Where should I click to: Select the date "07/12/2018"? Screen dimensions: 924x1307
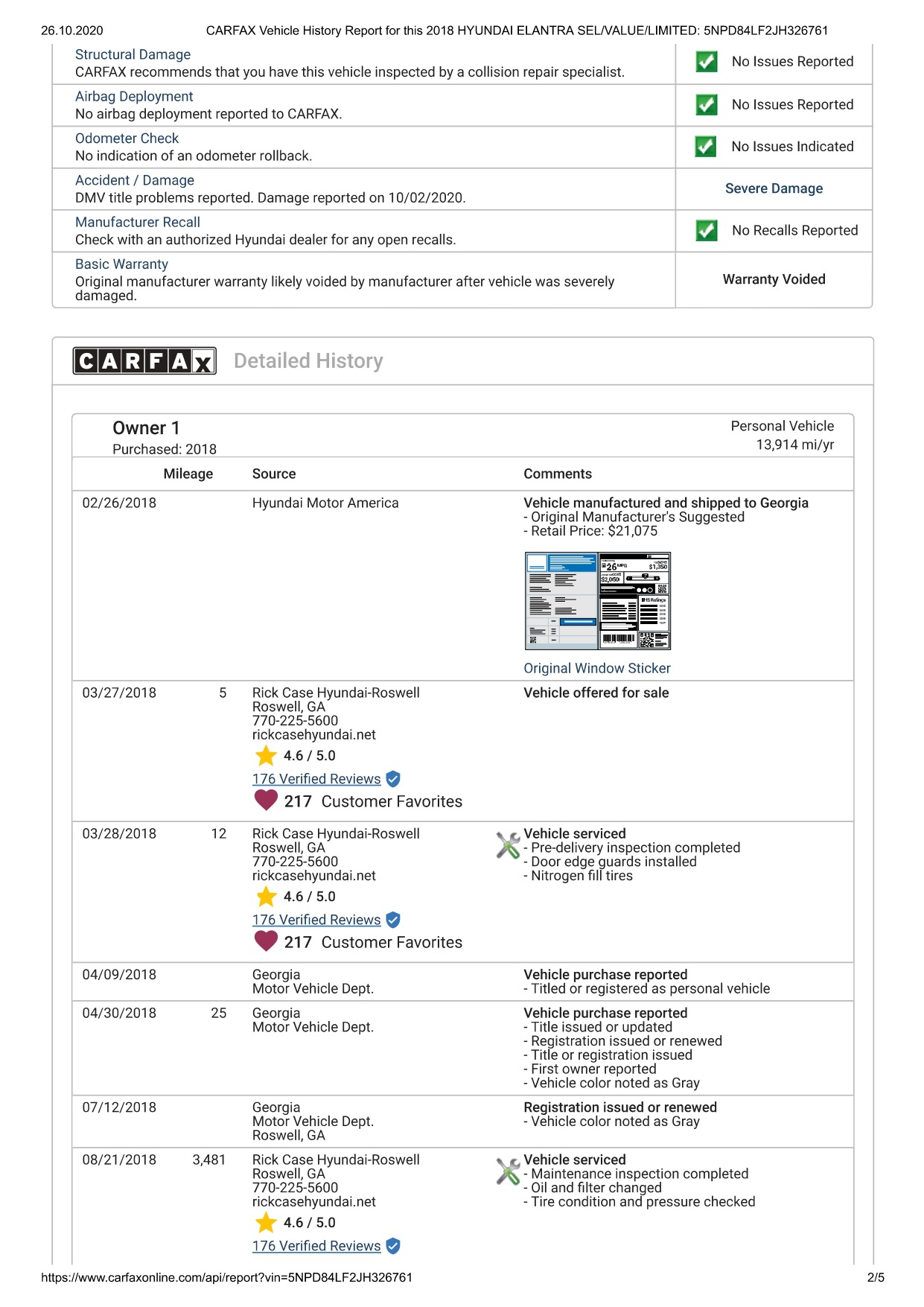click(x=119, y=1107)
